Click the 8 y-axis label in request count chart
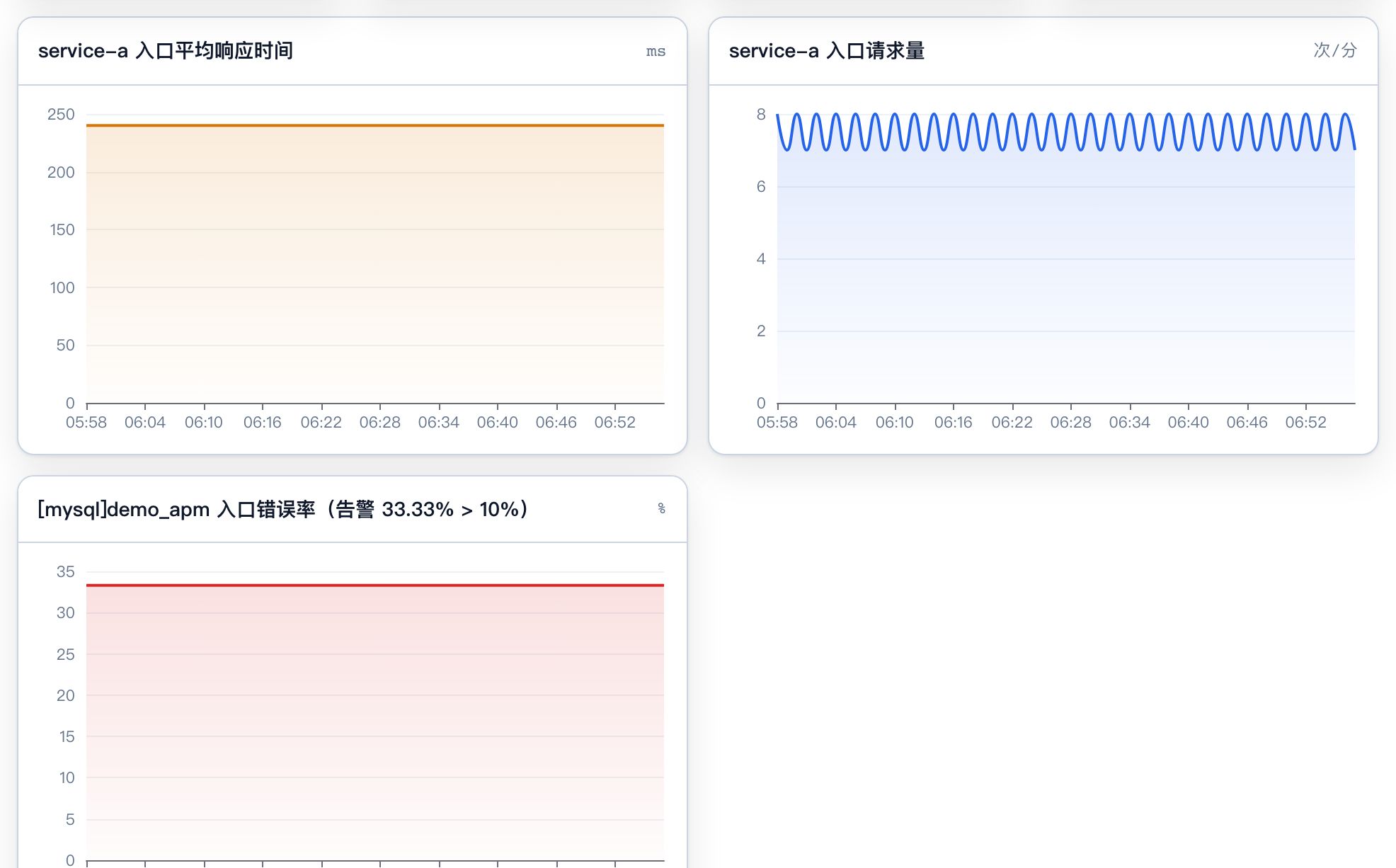Viewport: 1396px width, 868px height. pyautogui.click(x=761, y=114)
